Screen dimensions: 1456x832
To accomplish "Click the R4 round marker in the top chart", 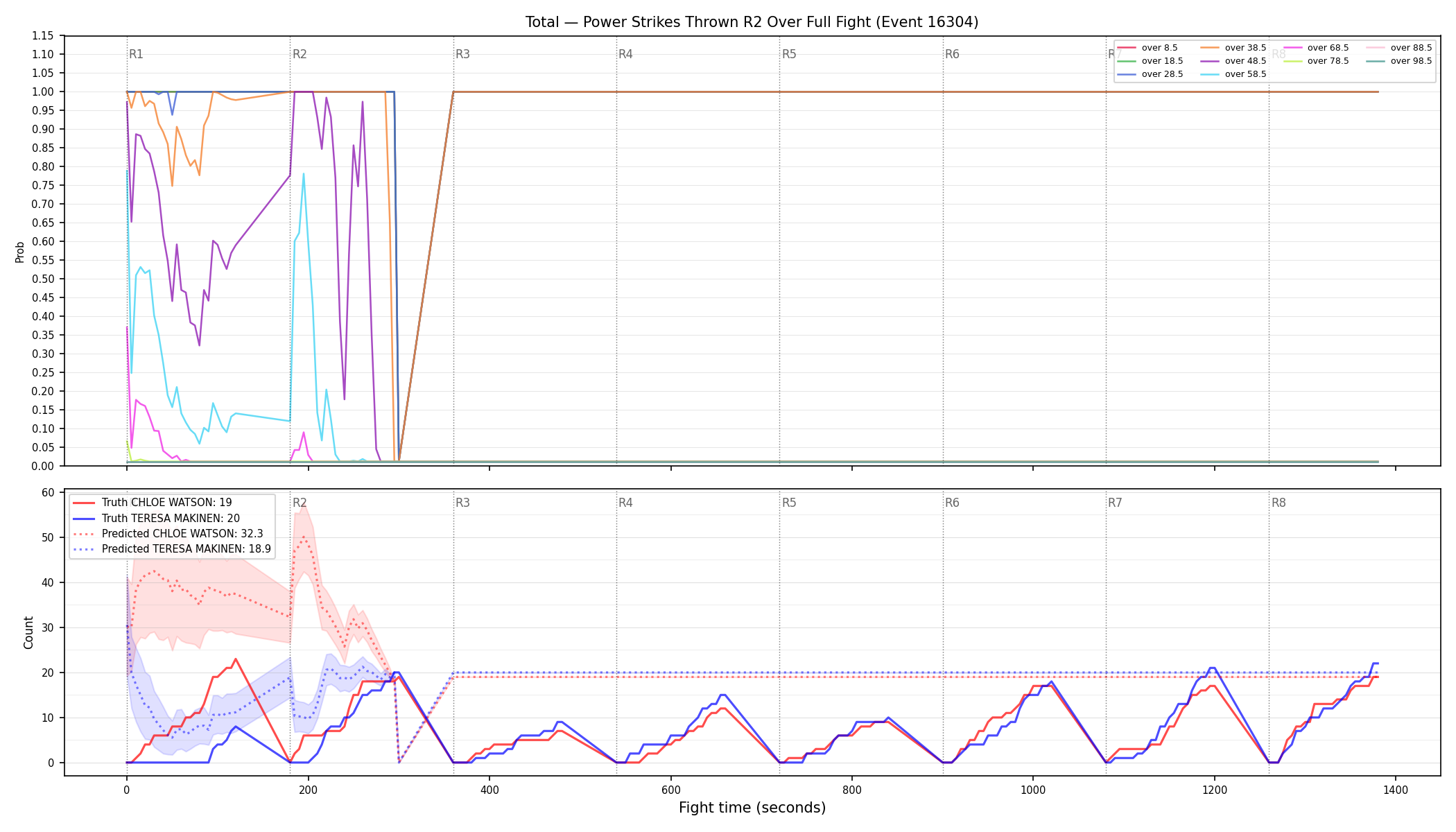I will coord(625,54).
